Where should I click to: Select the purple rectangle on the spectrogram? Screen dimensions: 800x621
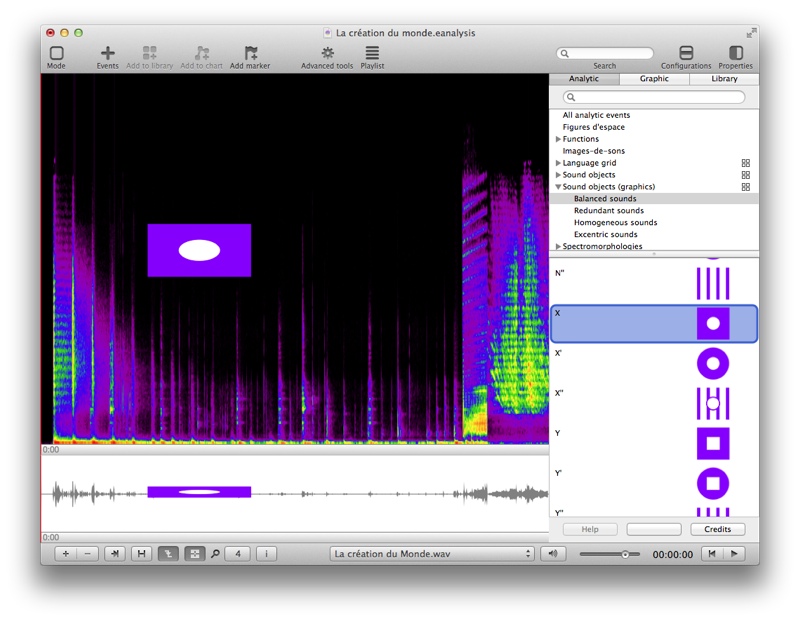(x=199, y=251)
